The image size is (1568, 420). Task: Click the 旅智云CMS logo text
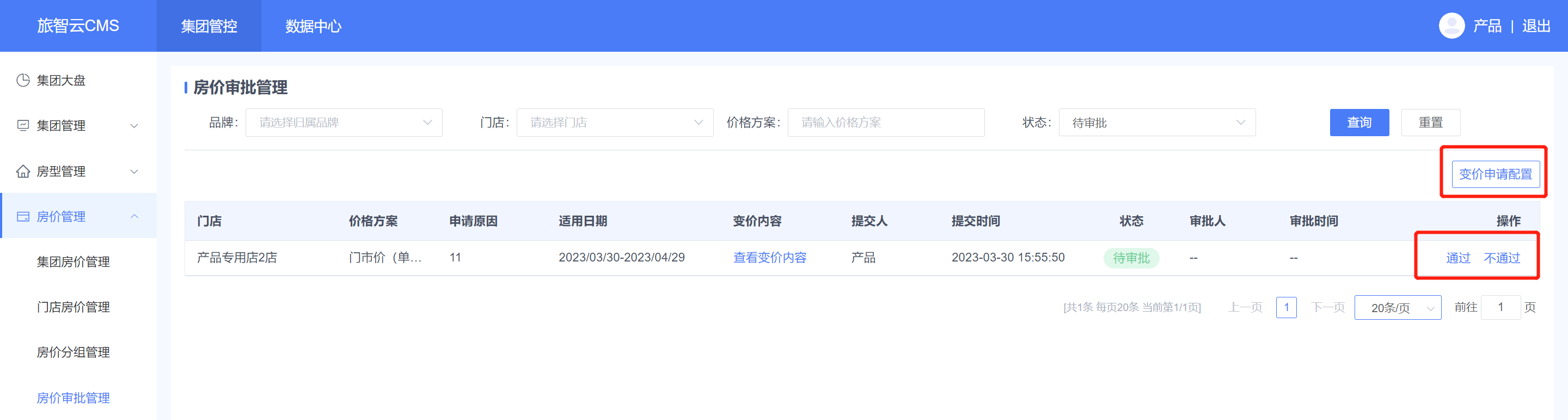pos(78,26)
